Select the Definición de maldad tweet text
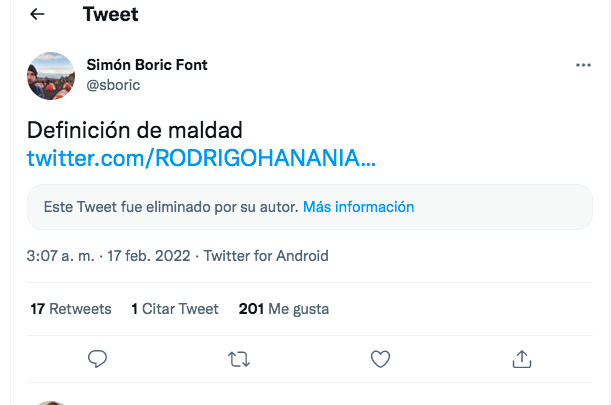 click(x=135, y=131)
